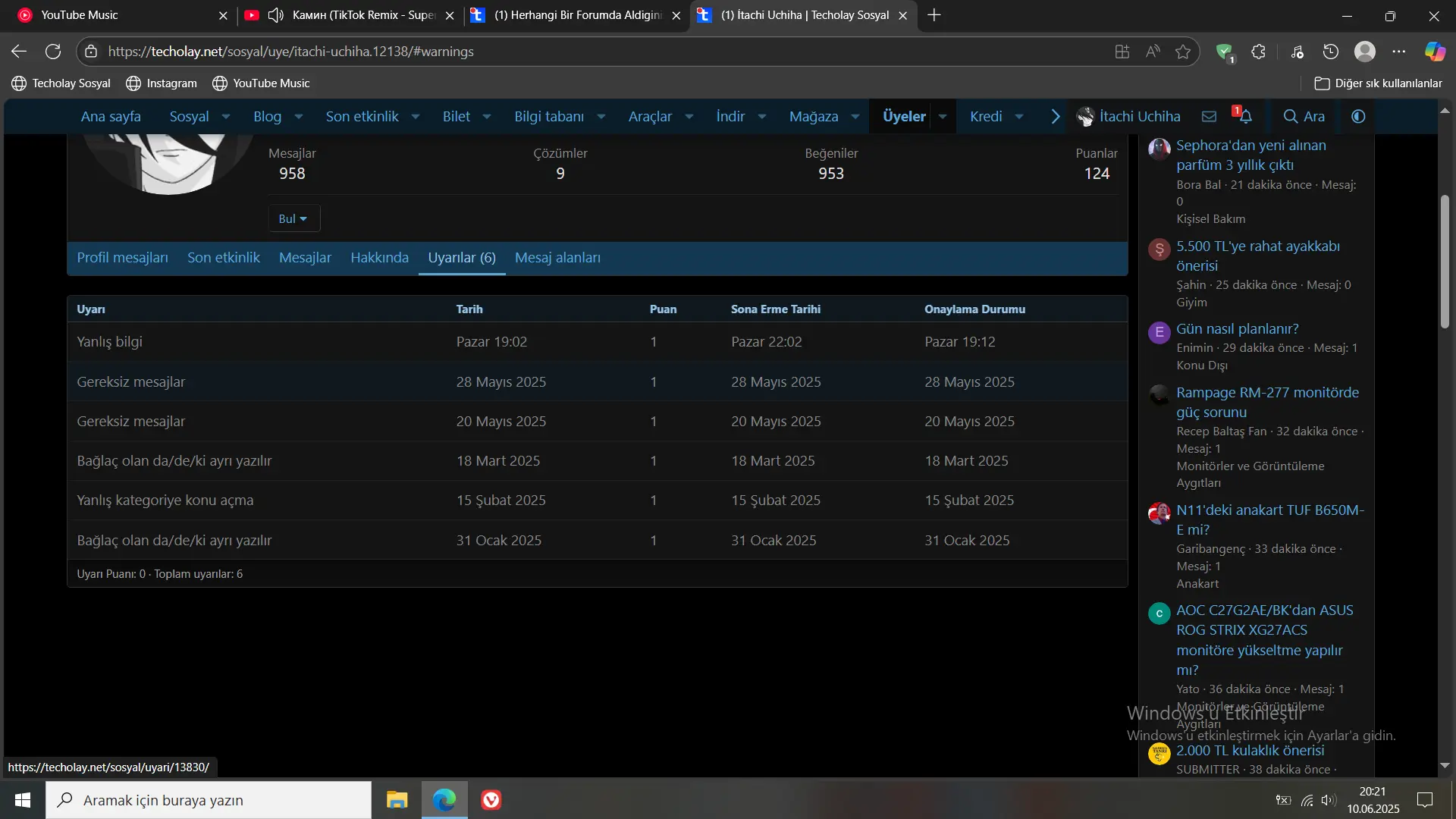The width and height of the screenshot is (1456, 819).
Task: Open the forum inbox envelope icon
Action: 1210,116
